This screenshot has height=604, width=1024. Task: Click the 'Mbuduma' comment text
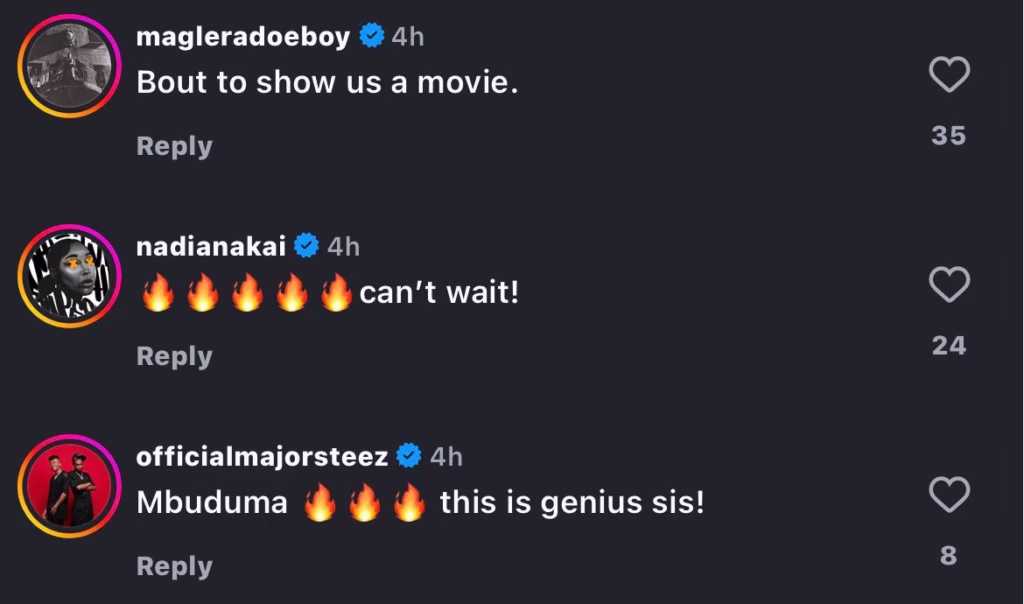(212, 503)
